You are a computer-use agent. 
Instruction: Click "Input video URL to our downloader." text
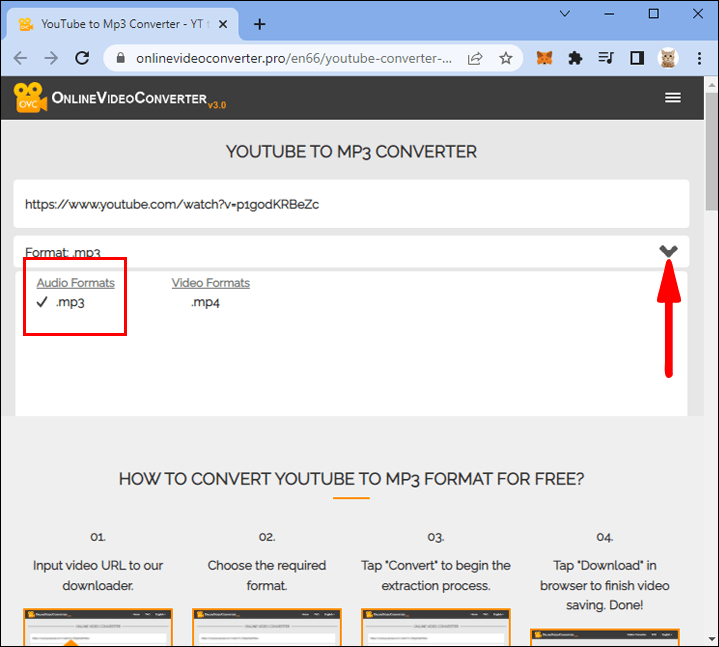coord(98,575)
